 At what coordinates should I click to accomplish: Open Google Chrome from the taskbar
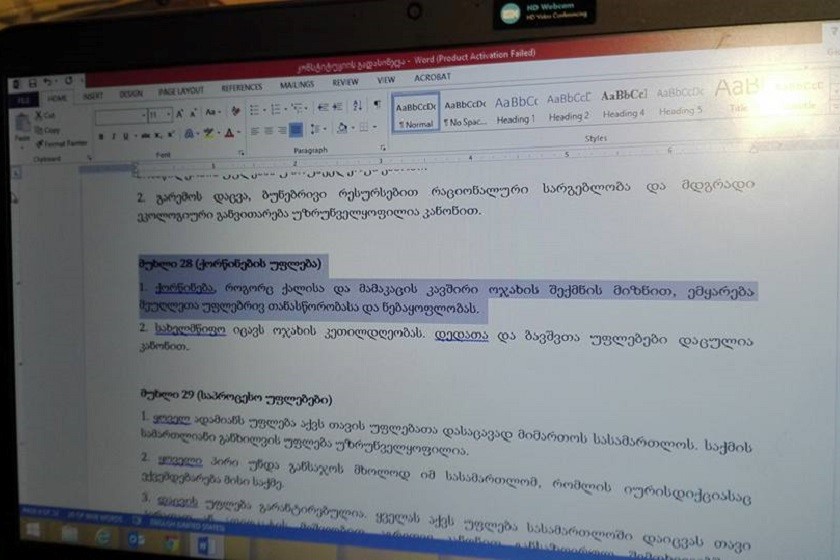tap(171, 544)
